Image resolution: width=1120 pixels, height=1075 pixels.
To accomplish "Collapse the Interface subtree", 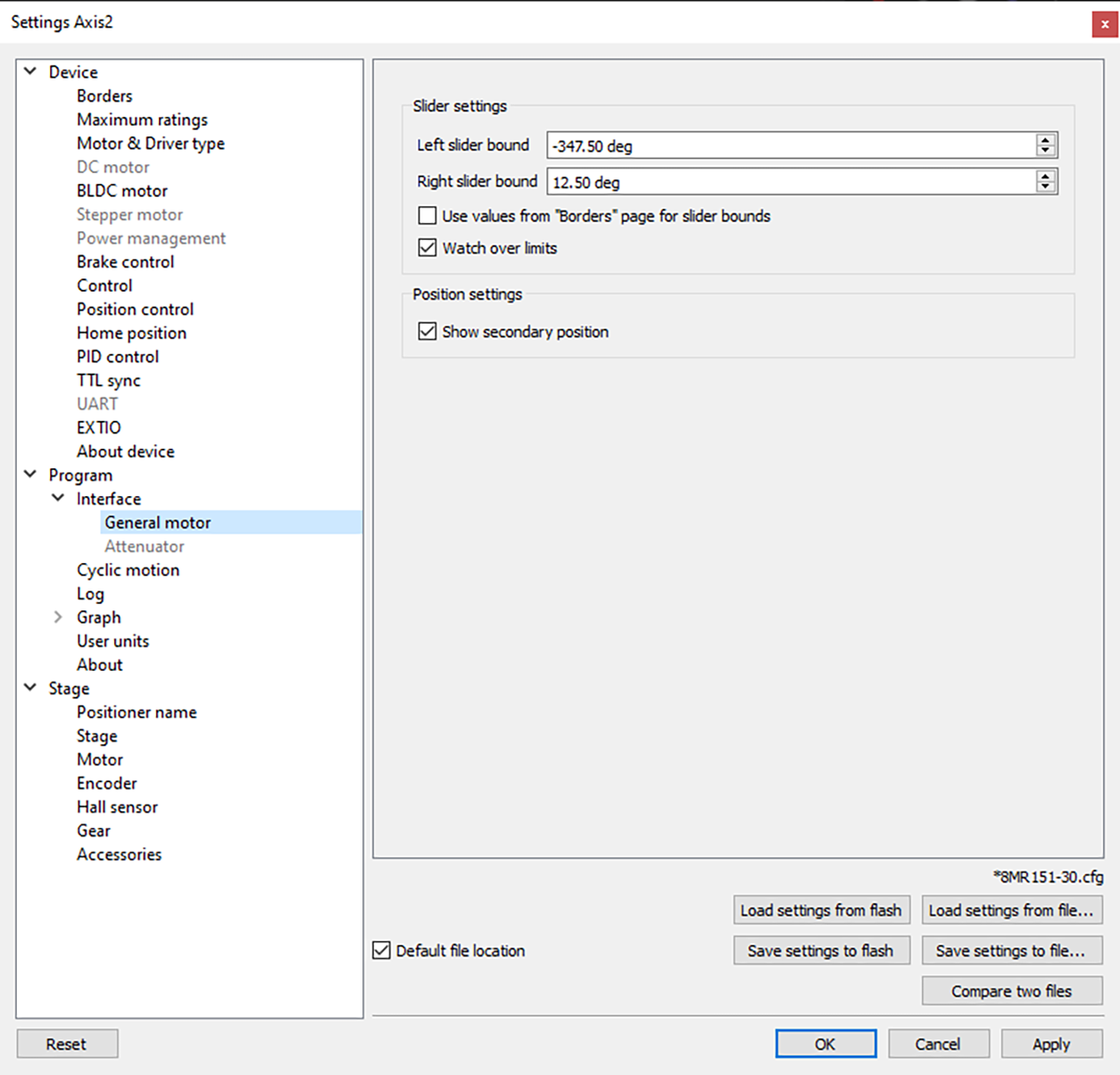I will pos(58,499).
